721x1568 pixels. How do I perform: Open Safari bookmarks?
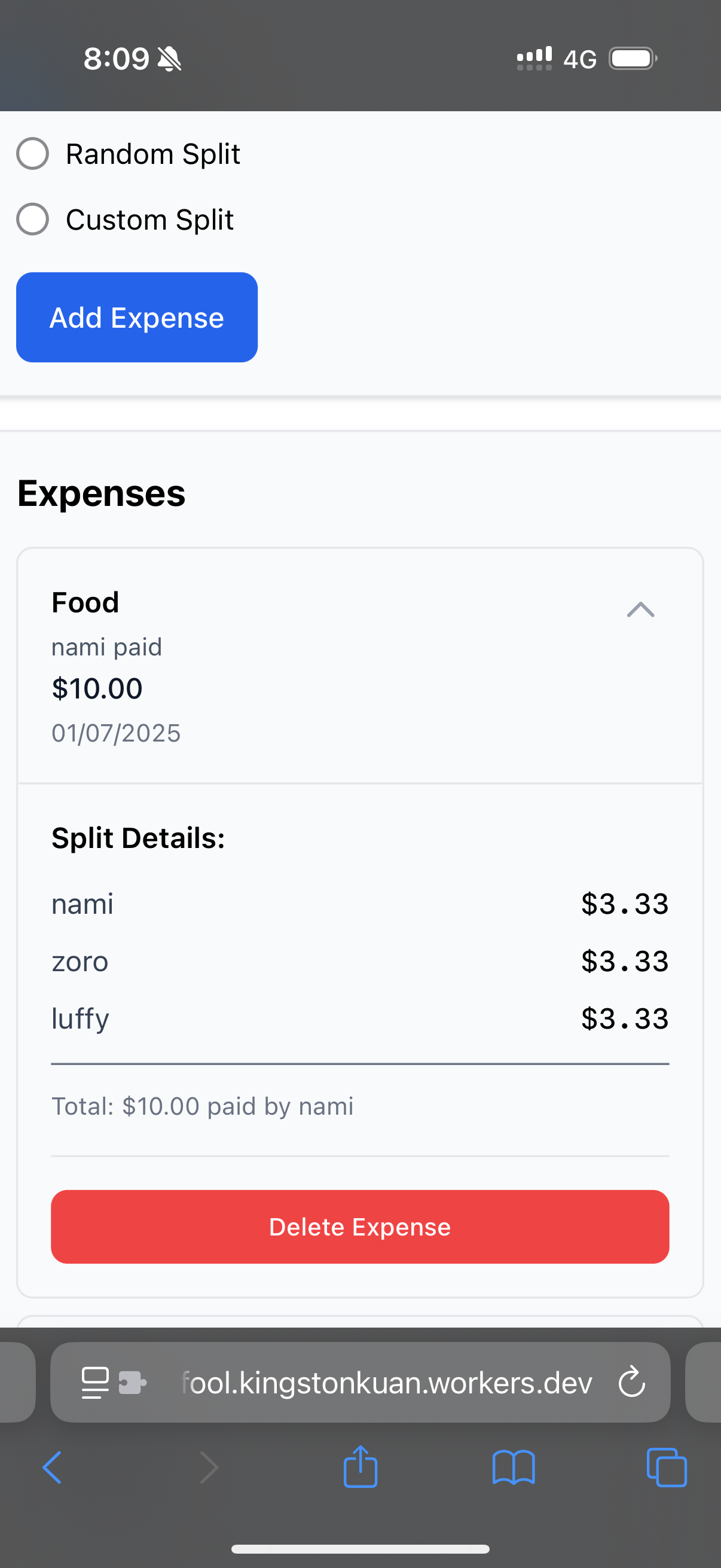pyautogui.click(x=514, y=1467)
